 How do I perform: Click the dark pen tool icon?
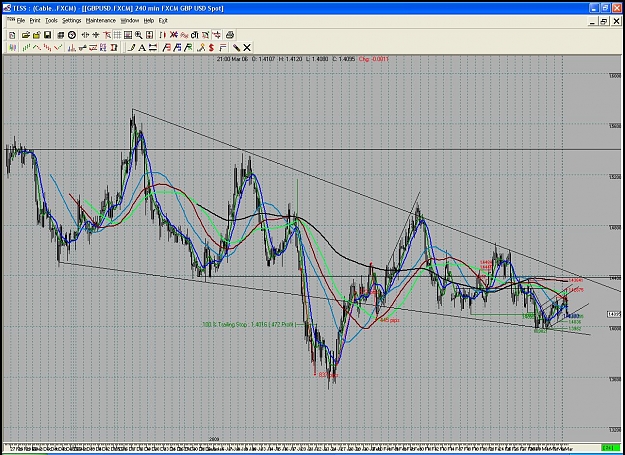pos(236,48)
